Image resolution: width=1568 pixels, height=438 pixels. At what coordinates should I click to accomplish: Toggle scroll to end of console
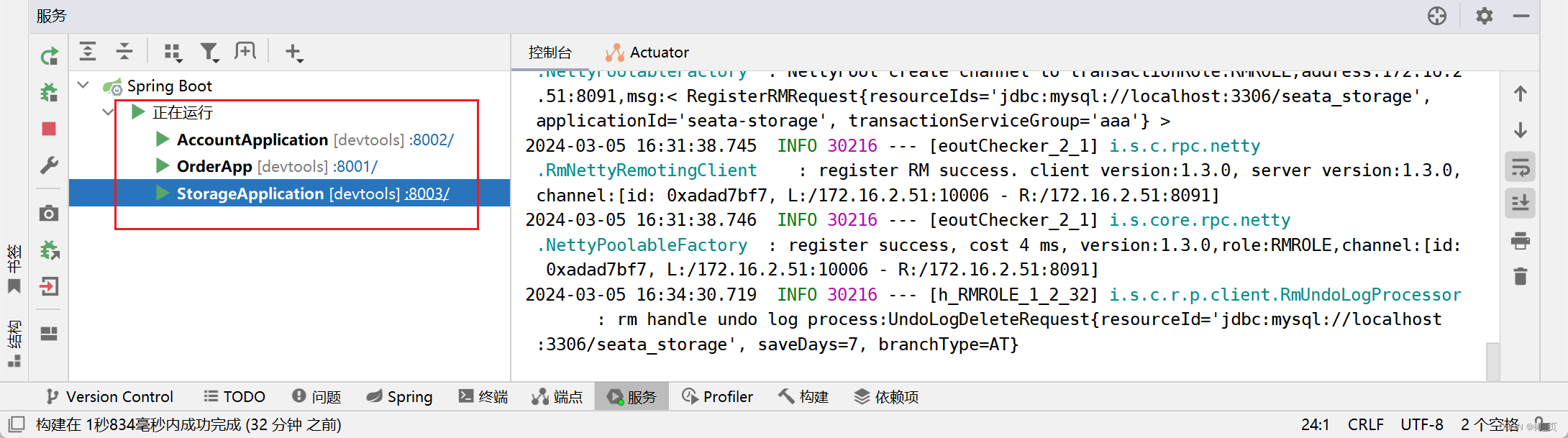click(x=1521, y=204)
